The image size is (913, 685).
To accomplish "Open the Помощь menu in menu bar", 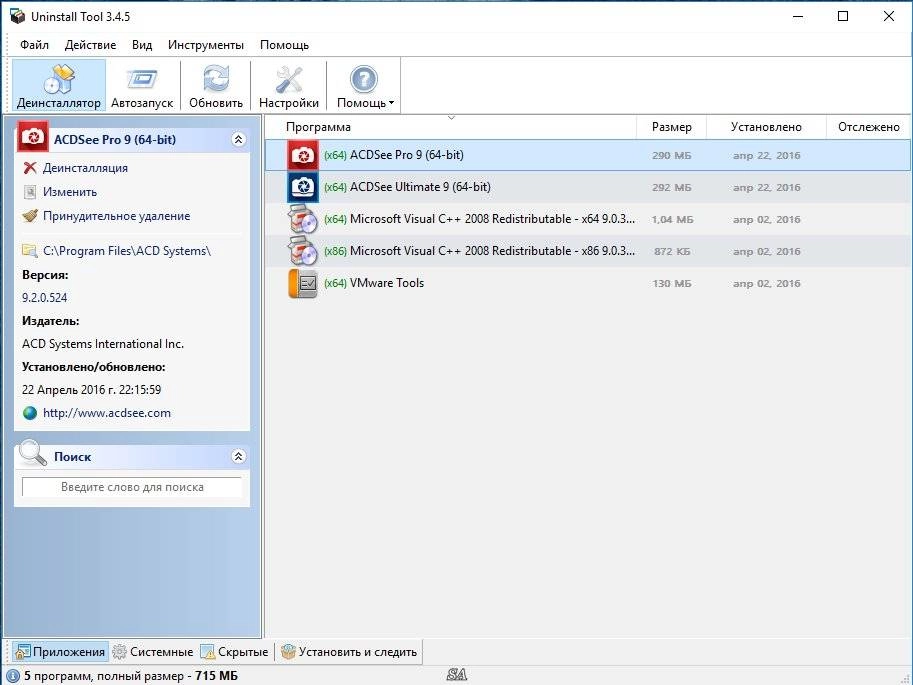I will click(284, 45).
